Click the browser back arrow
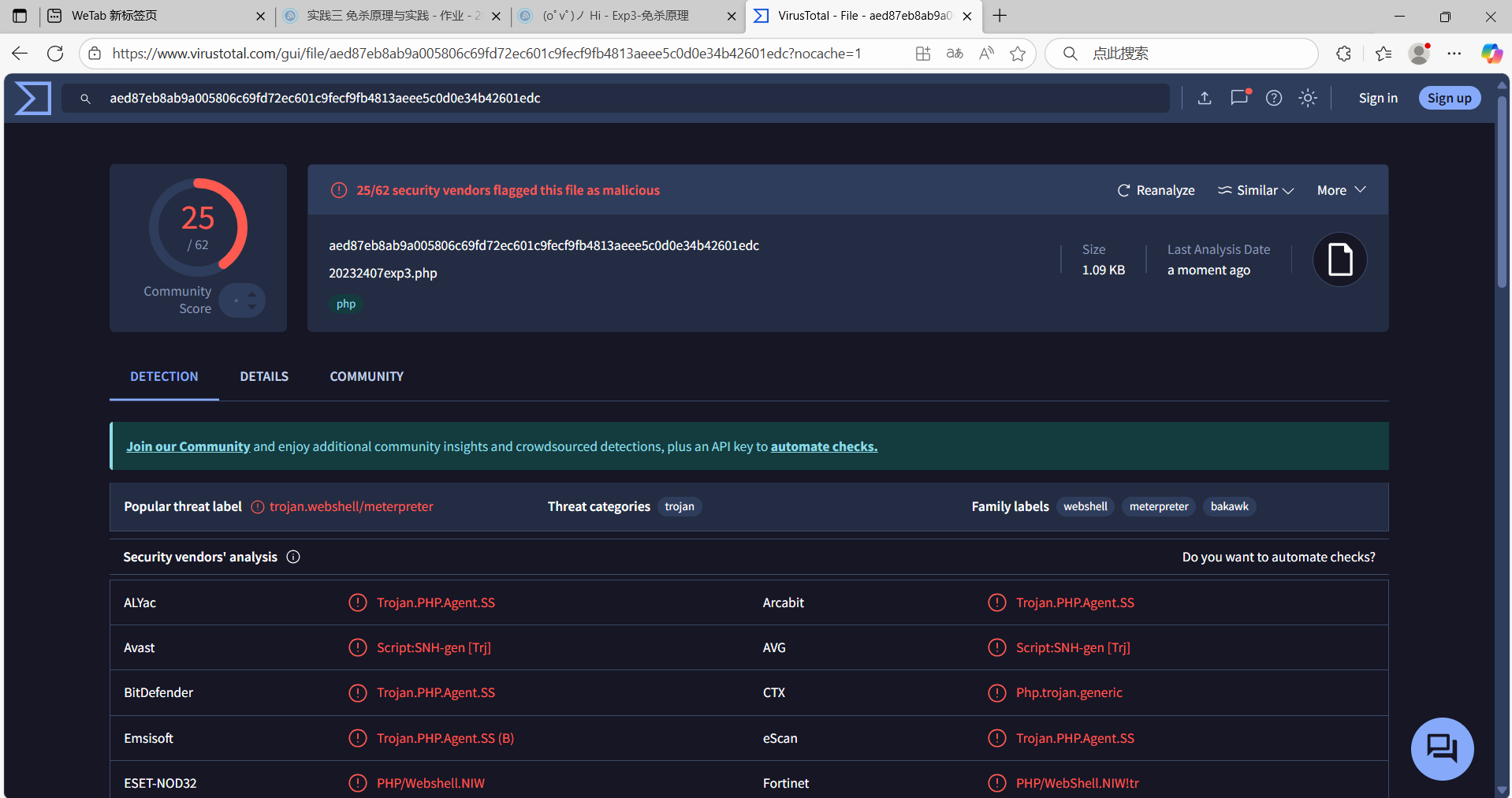The height and width of the screenshot is (798, 1512). (20, 54)
